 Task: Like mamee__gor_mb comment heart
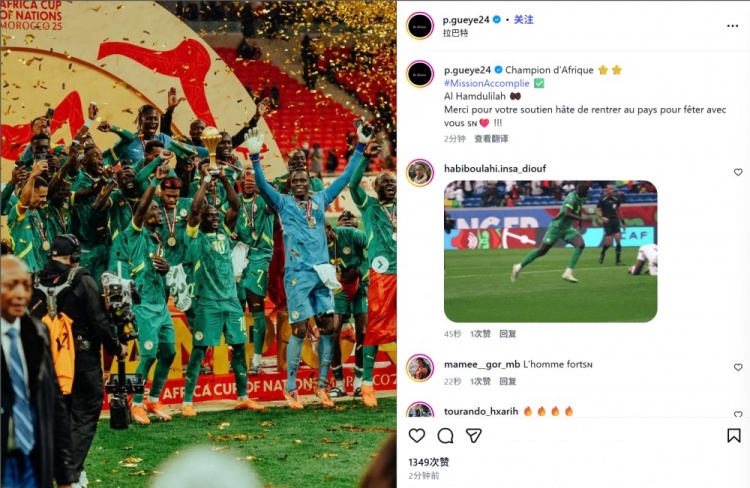[x=738, y=367]
